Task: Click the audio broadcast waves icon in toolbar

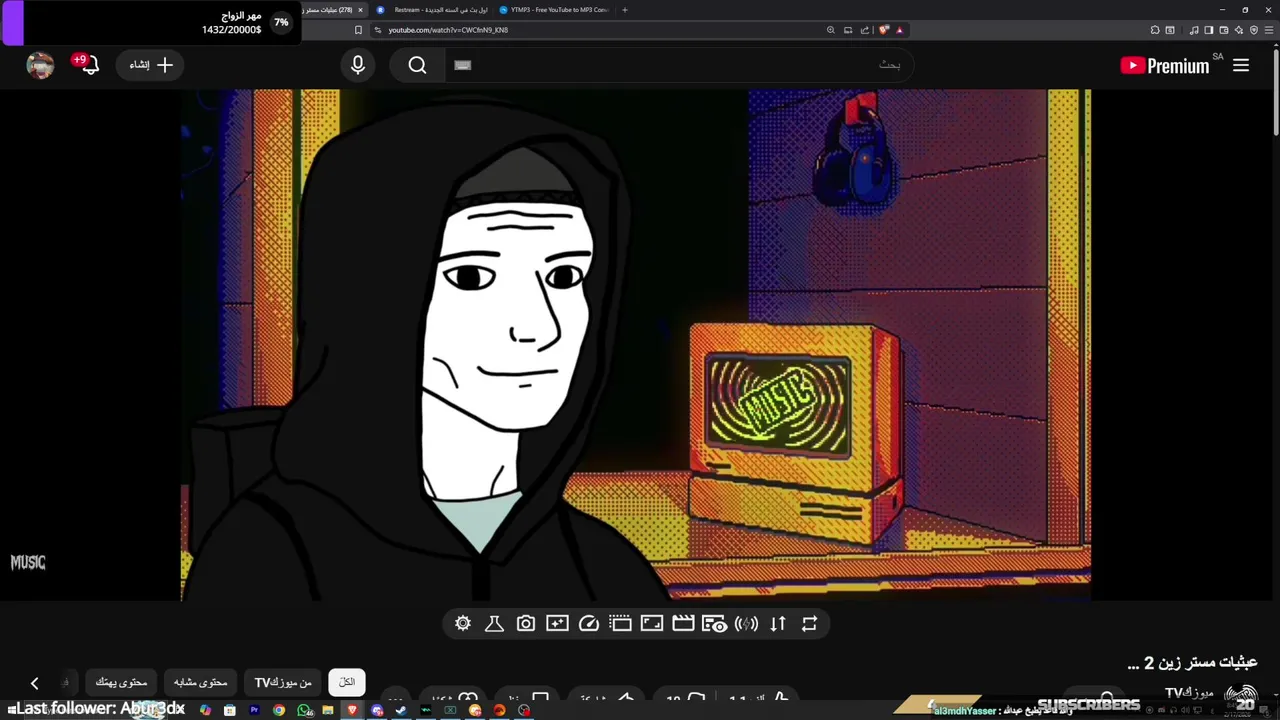Action: click(746, 624)
